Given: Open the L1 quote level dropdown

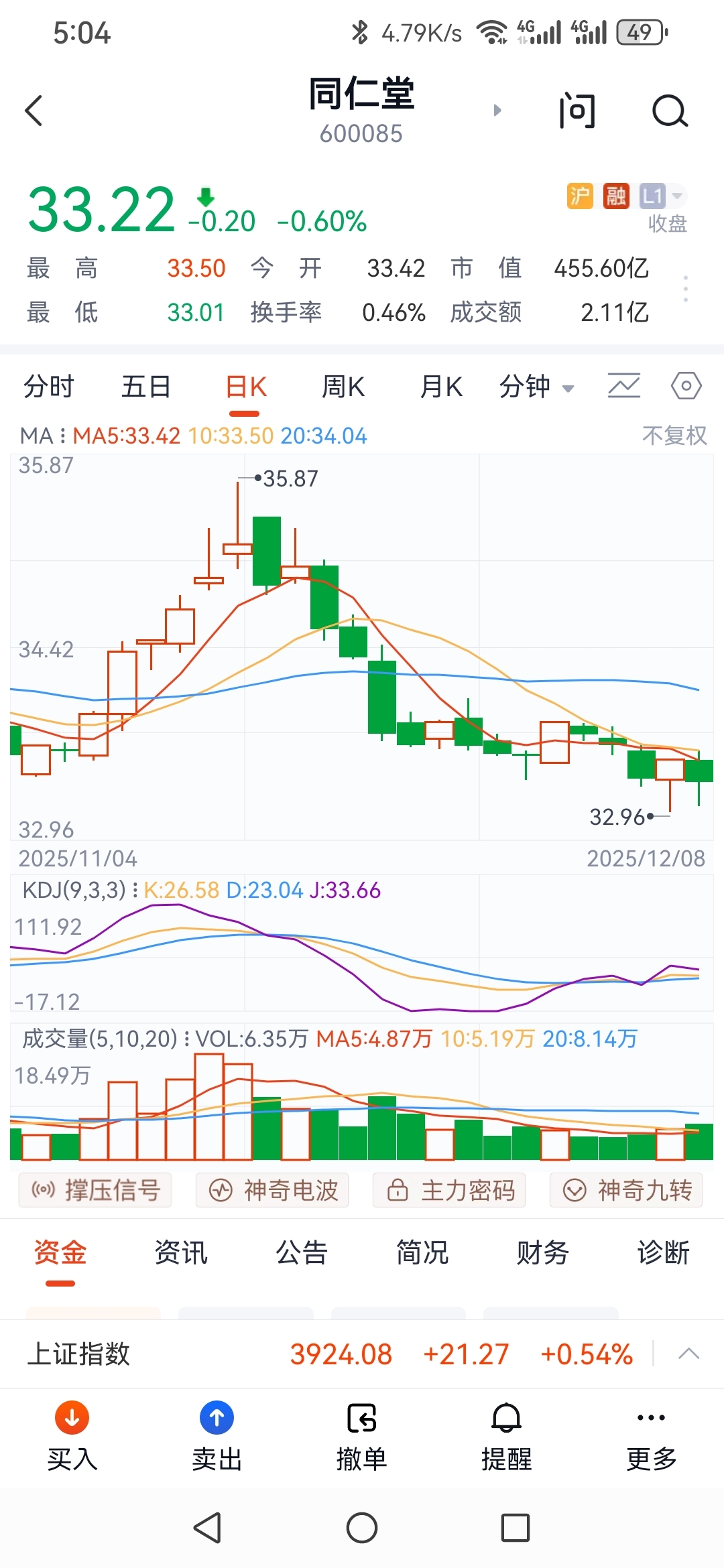Looking at the screenshot, I should click(661, 196).
